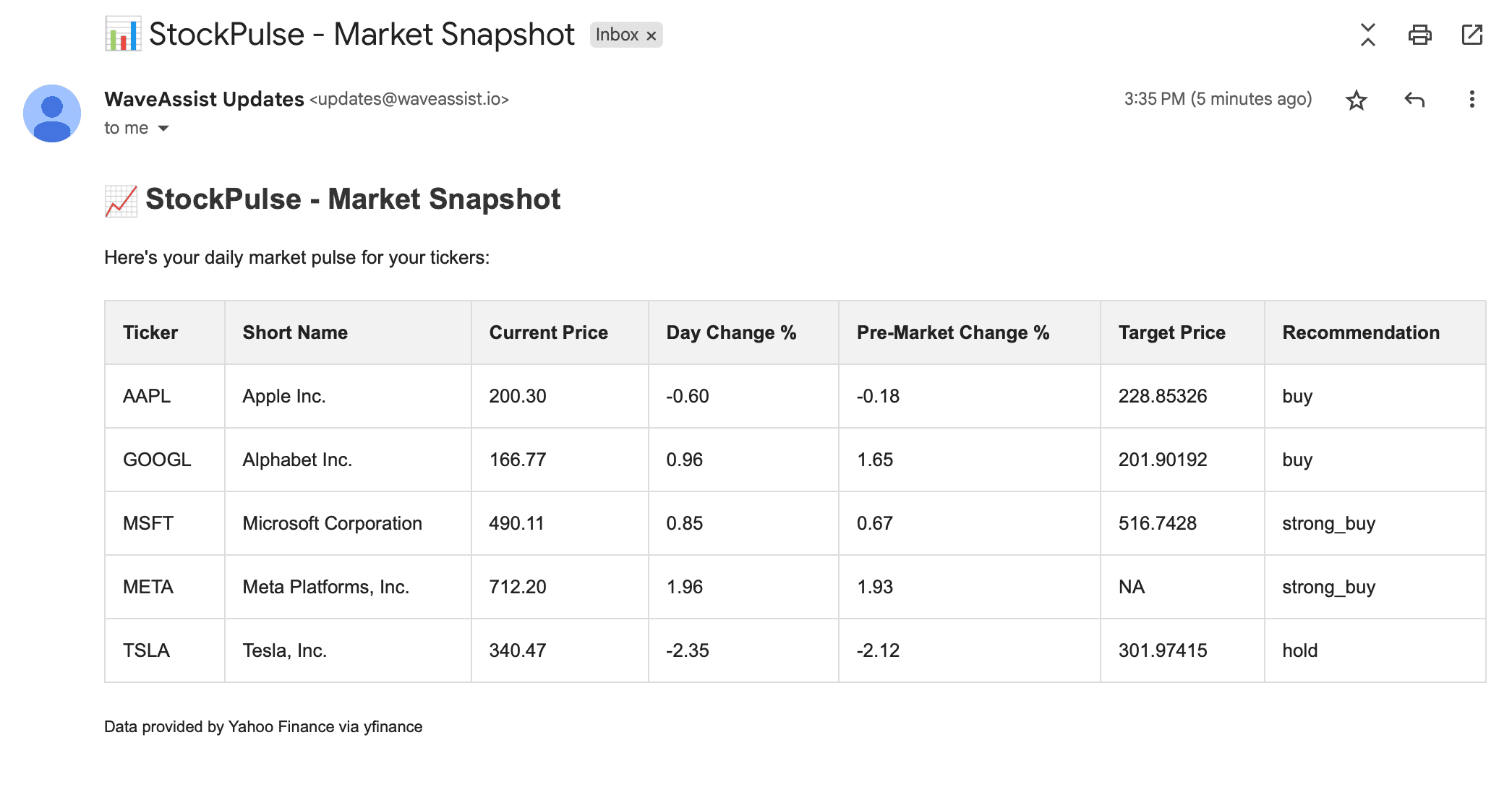This screenshot has width=1512, height=787.
Task: Collapse all messages using the arrows icon
Action: coord(1367,35)
